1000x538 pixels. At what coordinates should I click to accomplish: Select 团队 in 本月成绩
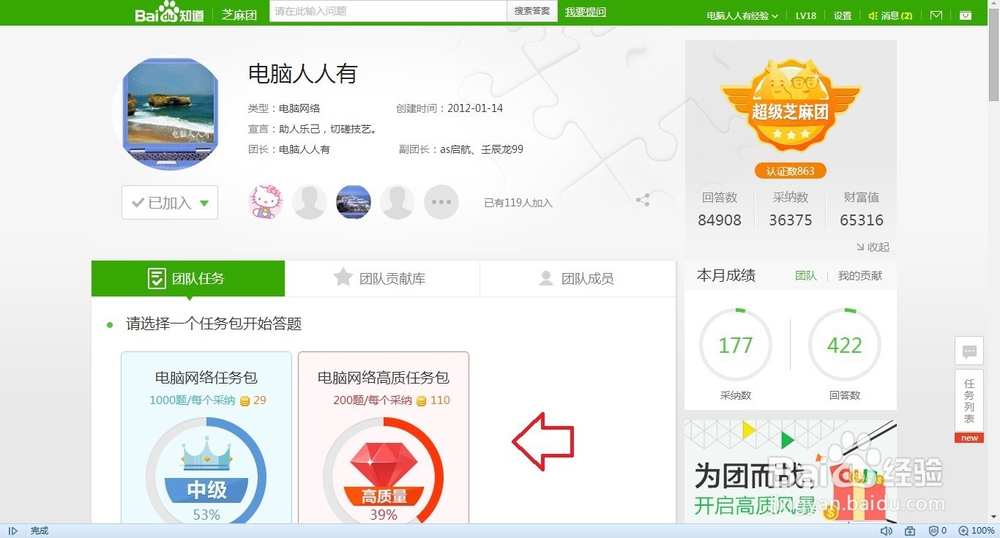(x=805, y=275)
